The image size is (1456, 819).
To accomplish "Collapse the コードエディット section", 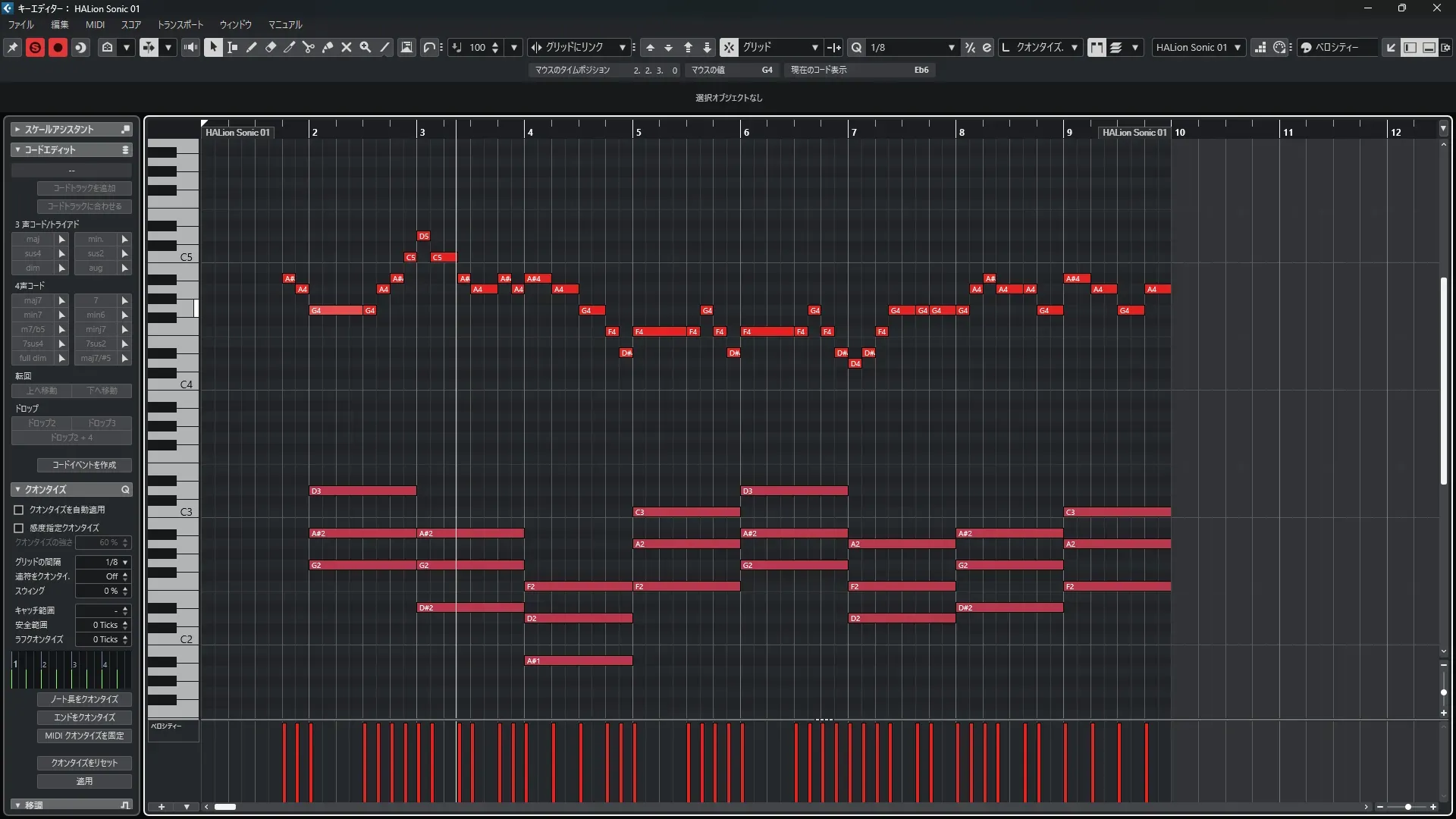I will [x=17, y=150].
